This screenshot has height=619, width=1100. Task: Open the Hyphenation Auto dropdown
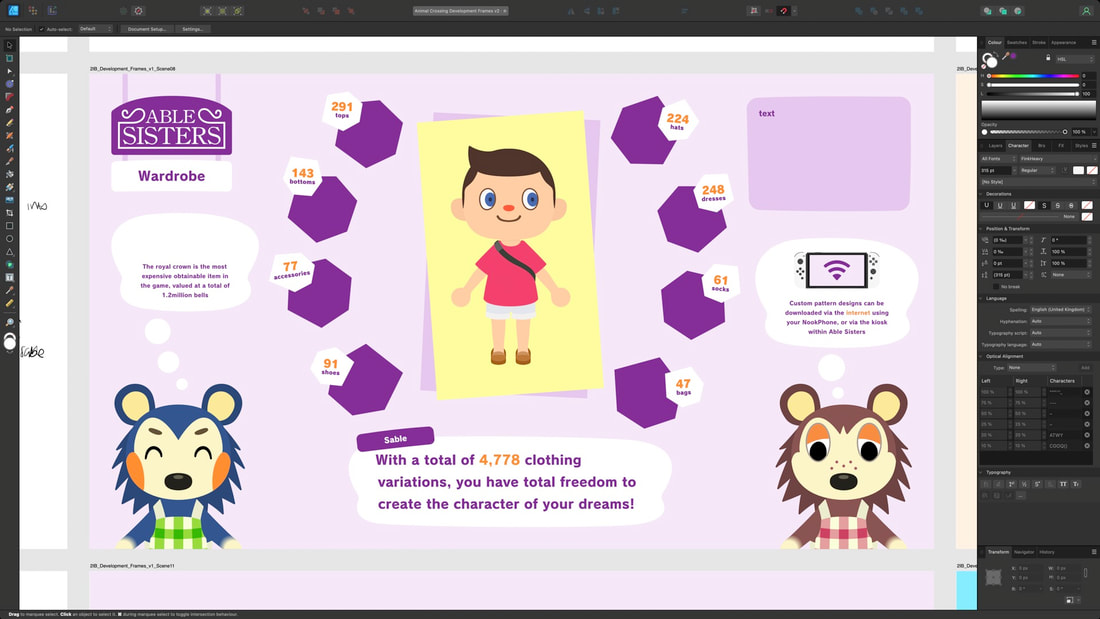(x=1061, y=321)
